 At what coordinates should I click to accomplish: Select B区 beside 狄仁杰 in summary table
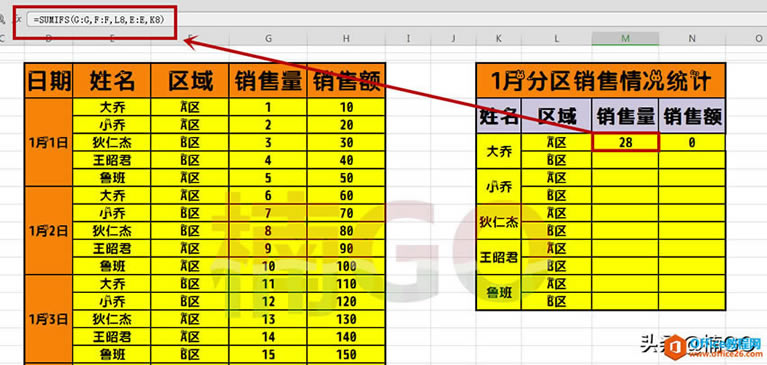(x=557, y=230)
